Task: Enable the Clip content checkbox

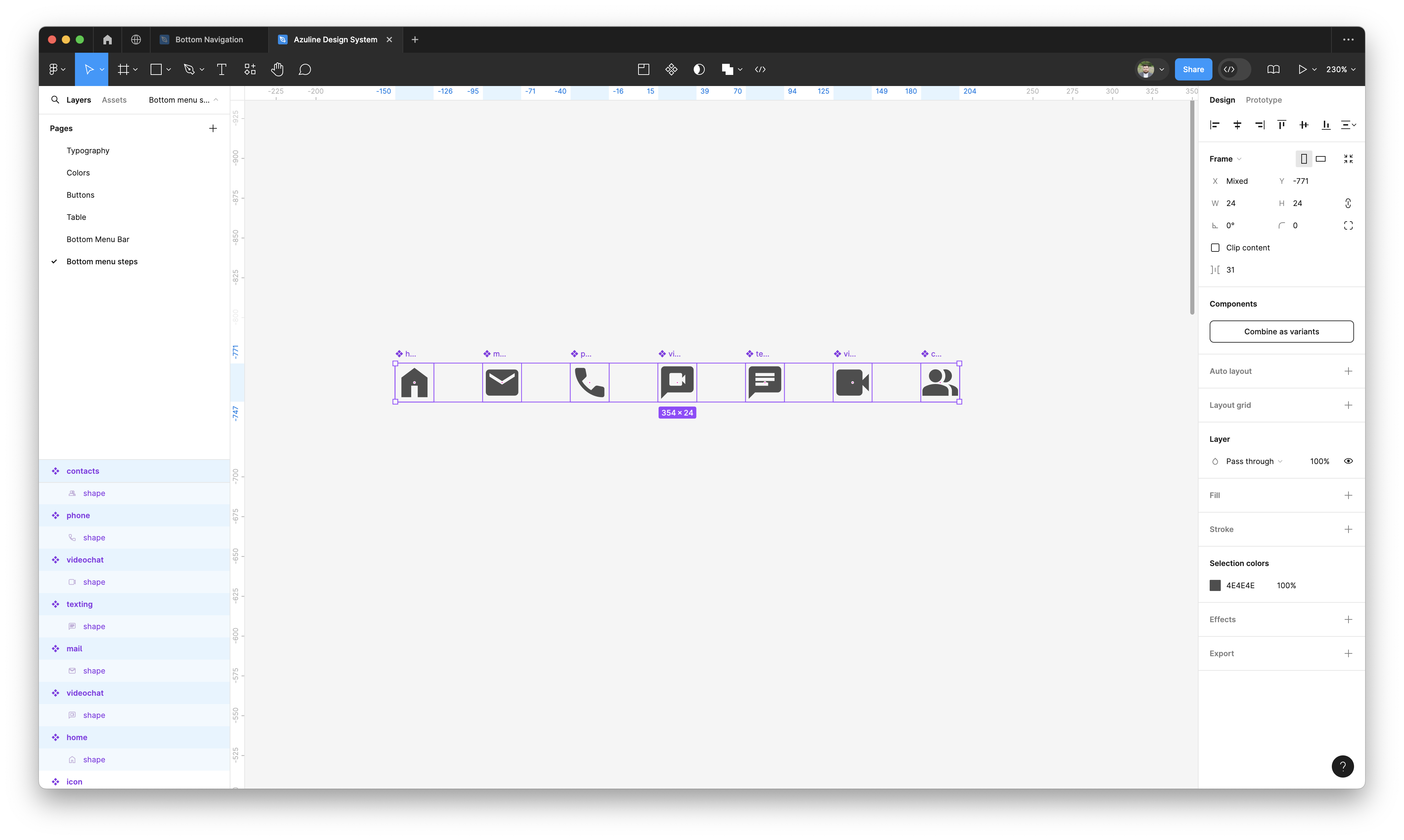Action: (1215, 248)
